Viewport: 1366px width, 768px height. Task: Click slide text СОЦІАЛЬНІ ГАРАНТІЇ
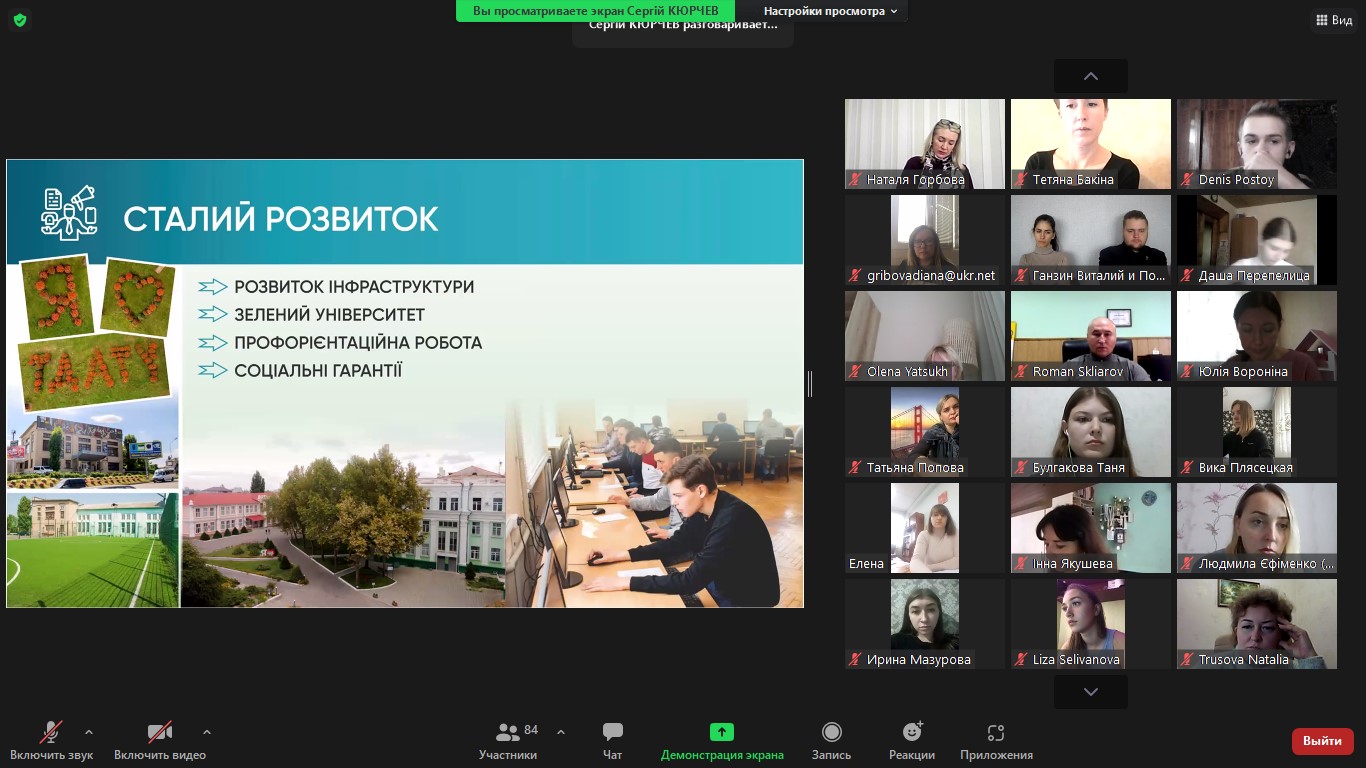point(318,371)
